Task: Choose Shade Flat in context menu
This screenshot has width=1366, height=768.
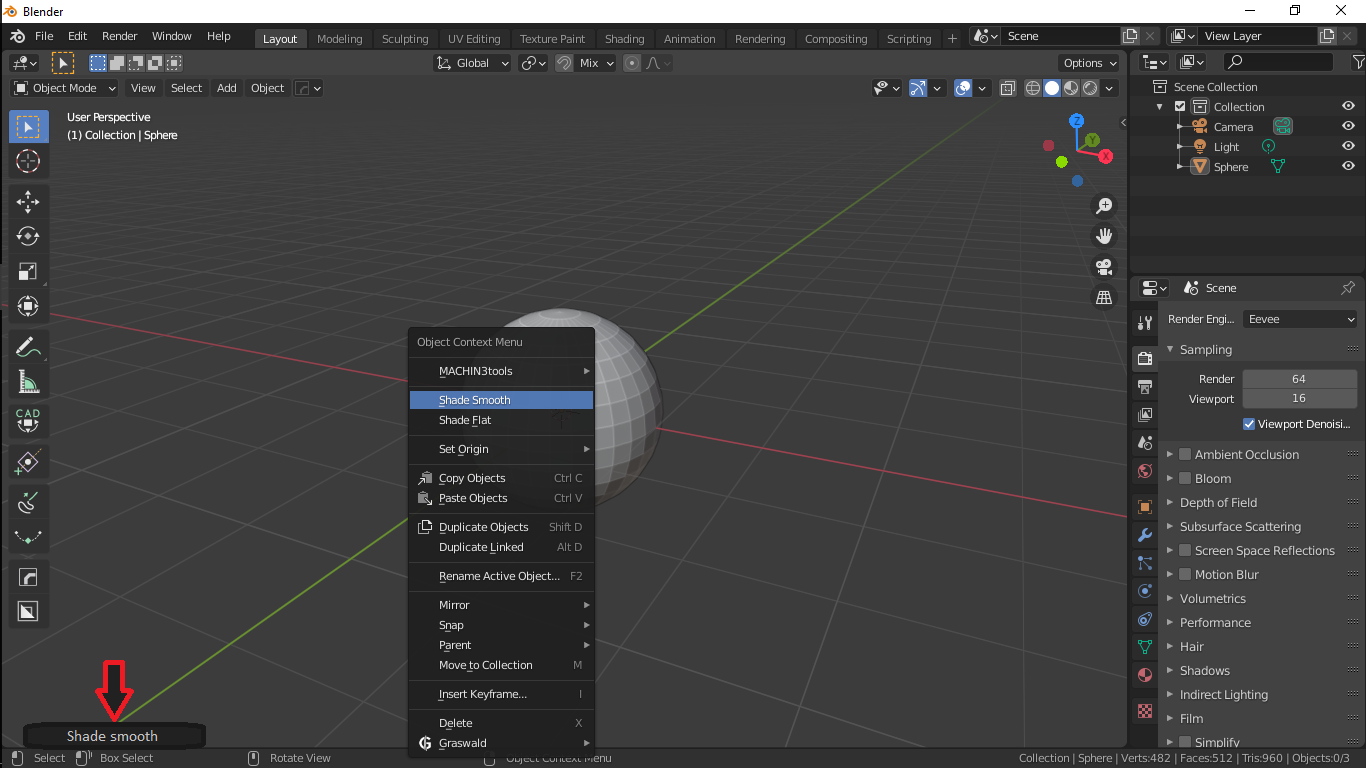Action: pos(501,420)
